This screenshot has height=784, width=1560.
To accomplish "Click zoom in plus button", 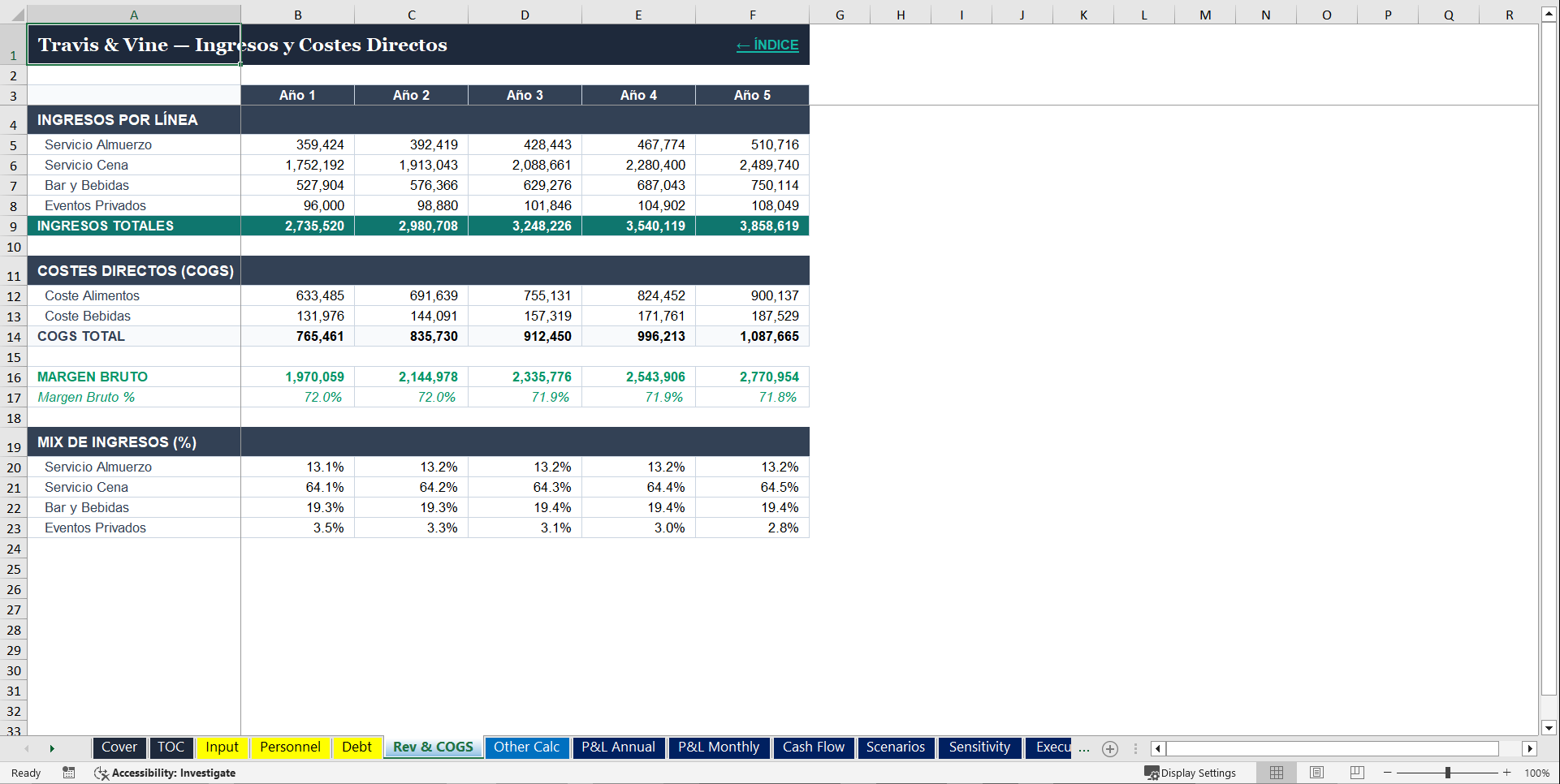I will [1507, 773].
